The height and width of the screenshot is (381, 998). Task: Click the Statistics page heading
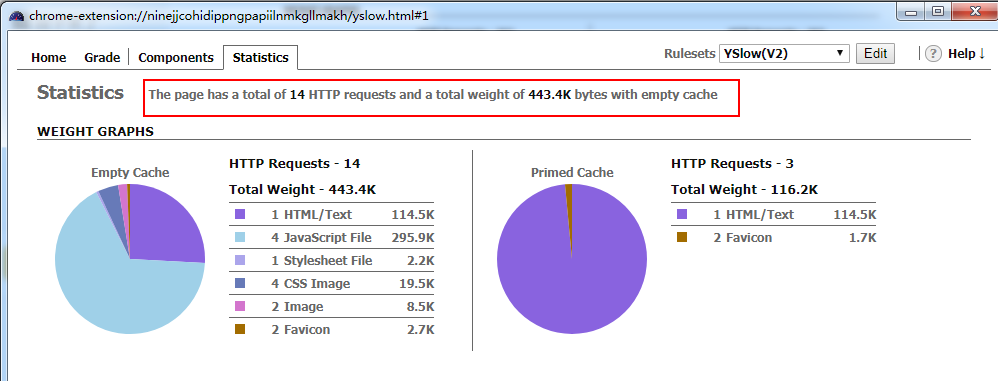pyautogui.click(x=80, y=93)
